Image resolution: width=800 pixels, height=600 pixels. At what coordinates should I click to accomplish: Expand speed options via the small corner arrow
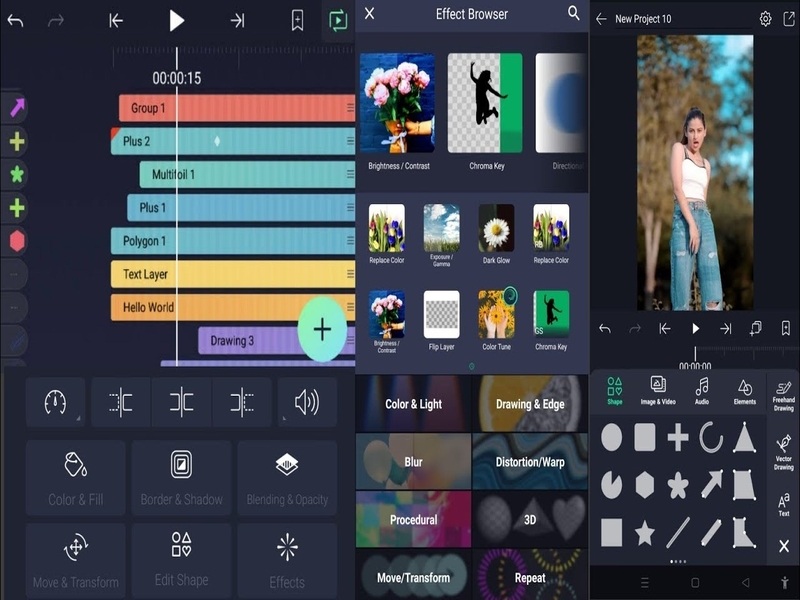coord(78,418)
